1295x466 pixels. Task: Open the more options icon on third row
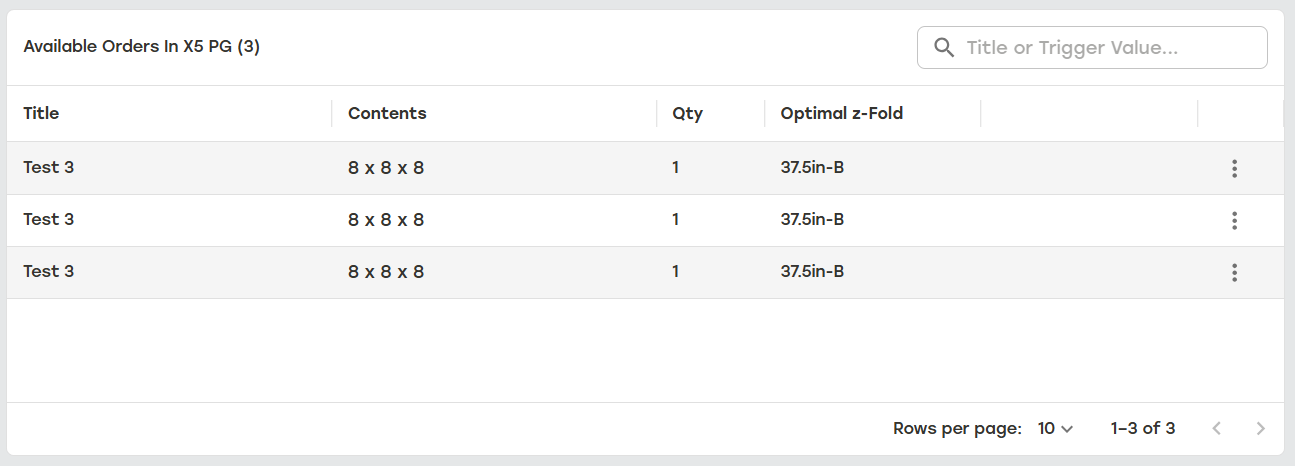coord(1234,272)
